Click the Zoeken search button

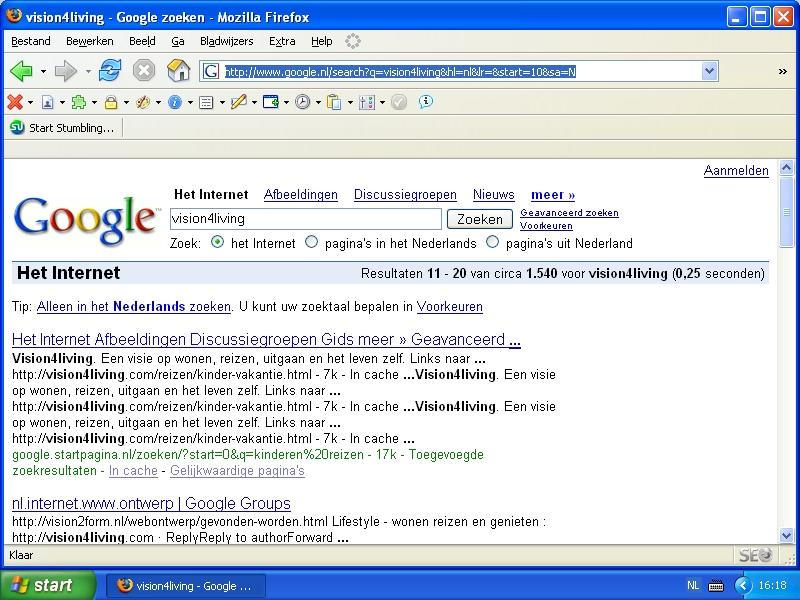coord(479,219)
